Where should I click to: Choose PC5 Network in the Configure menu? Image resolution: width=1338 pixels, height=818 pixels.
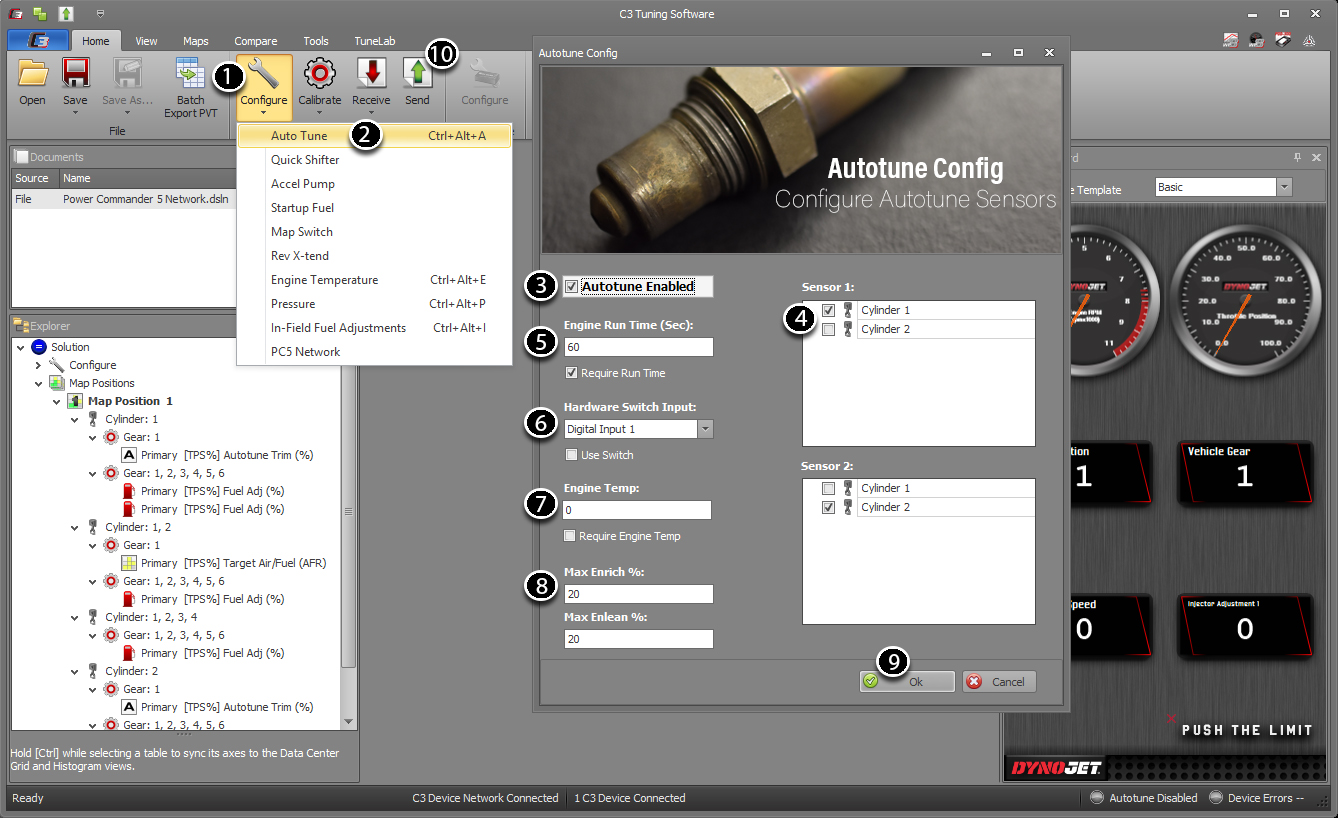[375, 352]
